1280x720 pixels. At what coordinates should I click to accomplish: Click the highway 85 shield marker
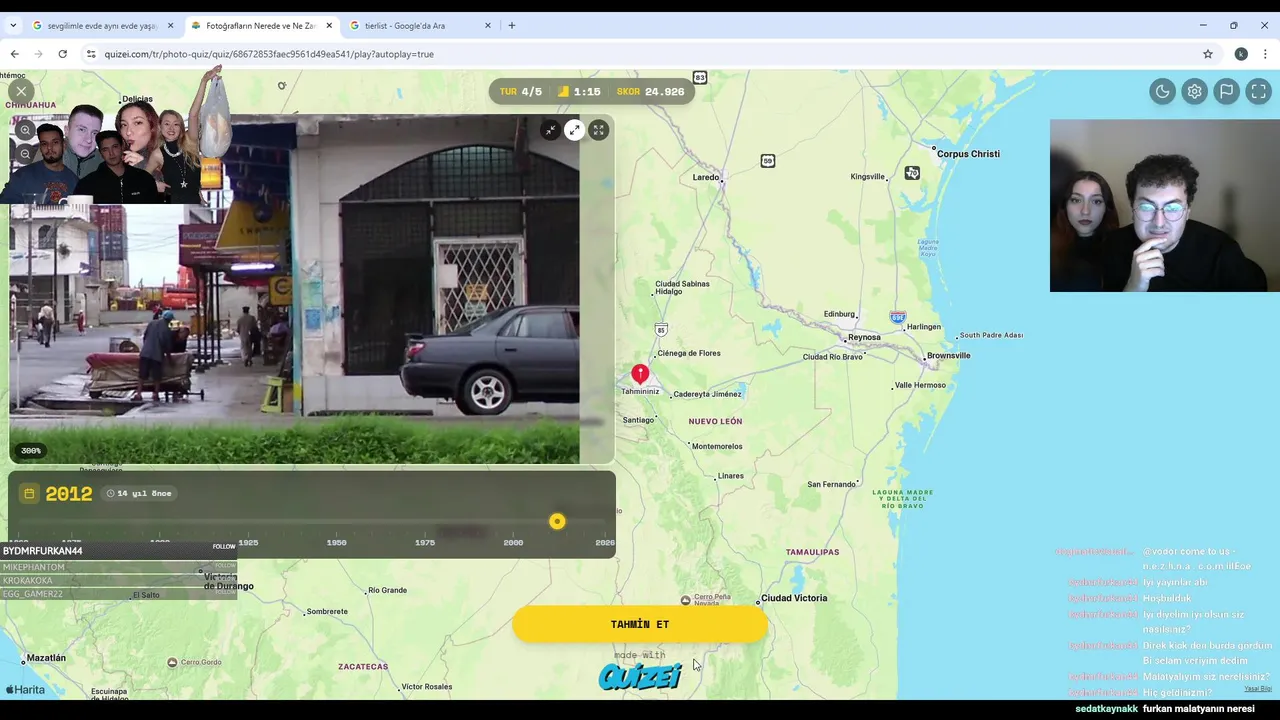point(661,329)
